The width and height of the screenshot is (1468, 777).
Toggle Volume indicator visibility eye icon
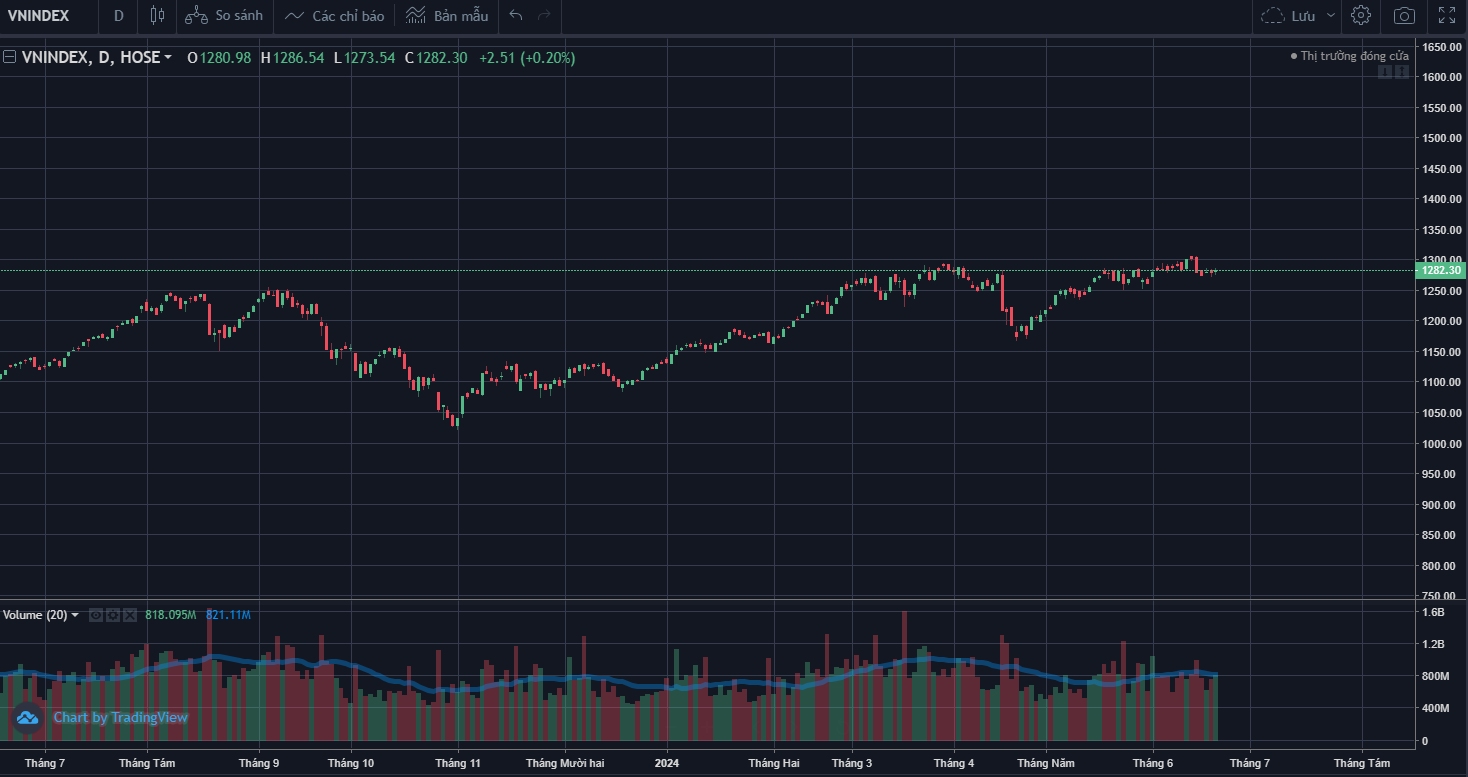pos(96,615)
